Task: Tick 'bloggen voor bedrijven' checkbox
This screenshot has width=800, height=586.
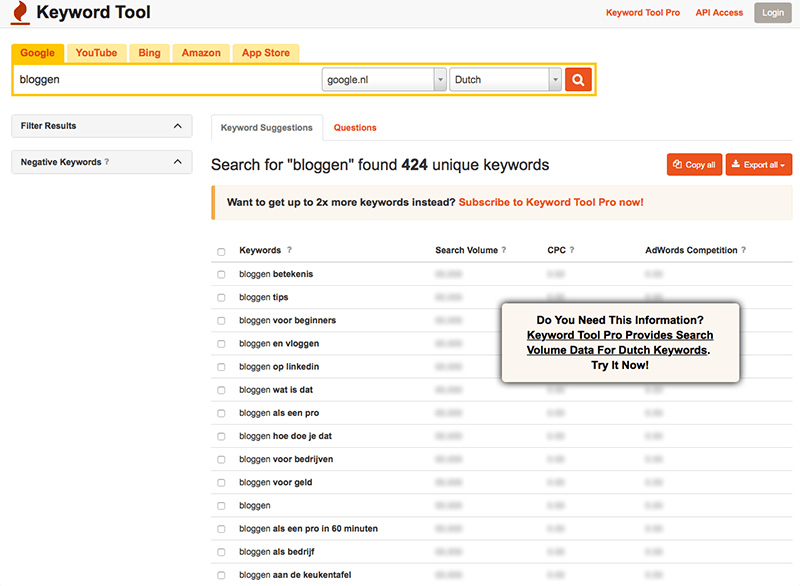Action: [x=221, y=460]
